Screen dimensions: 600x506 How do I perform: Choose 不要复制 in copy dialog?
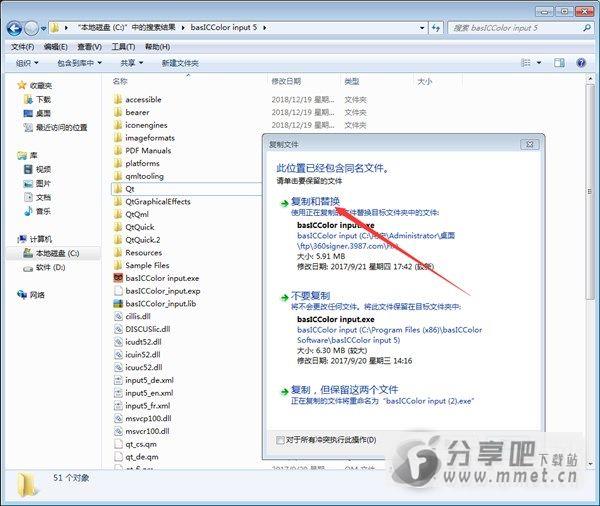[310, 295]
